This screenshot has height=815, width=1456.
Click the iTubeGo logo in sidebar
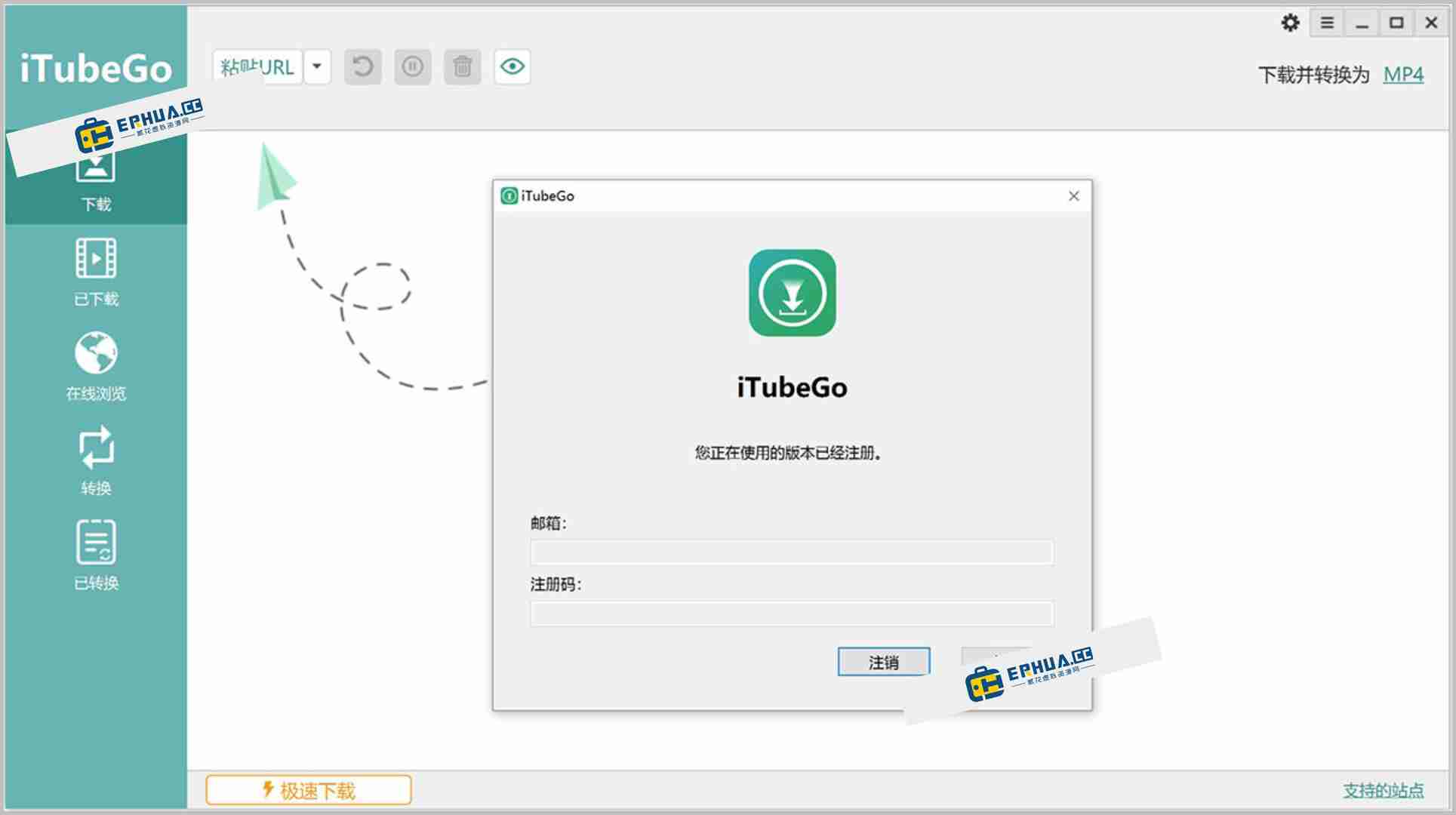point(96,69)
